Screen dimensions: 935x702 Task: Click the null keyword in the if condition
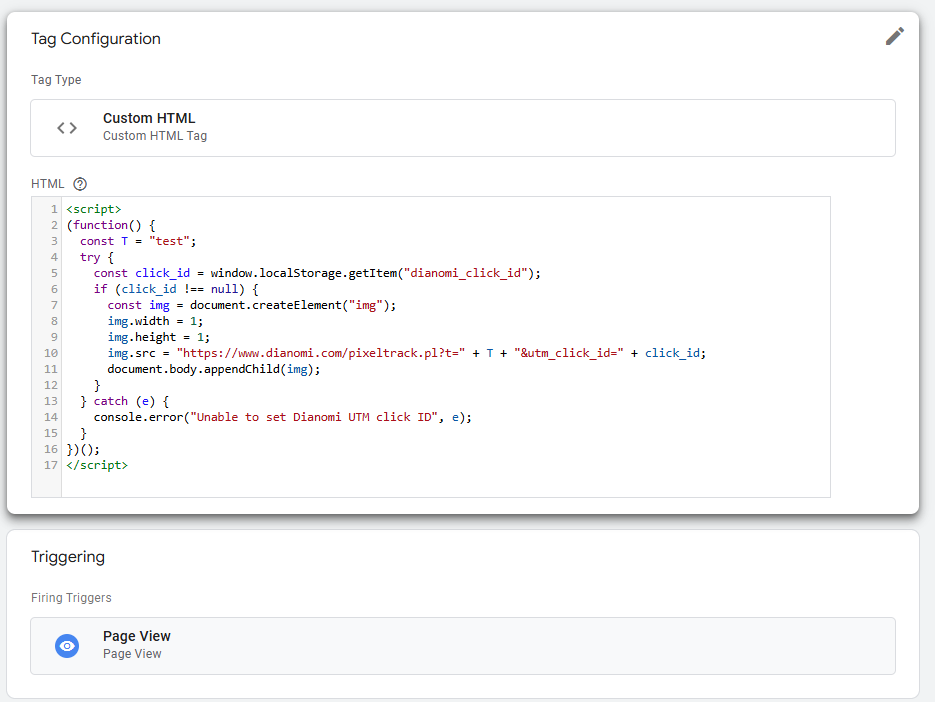tap(224, 289)
